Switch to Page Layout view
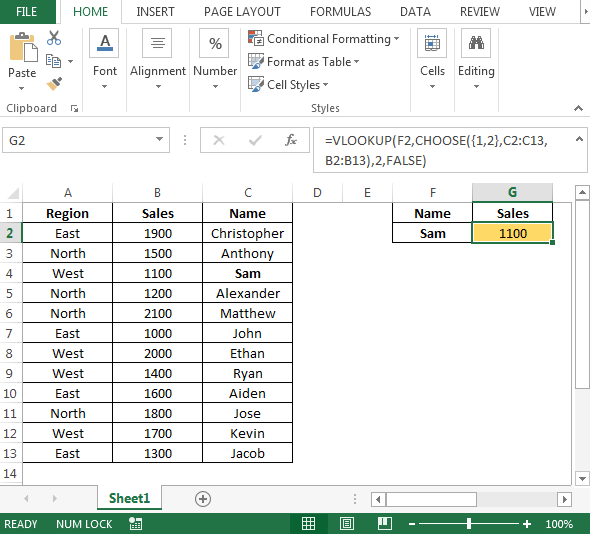The height and width of the screenshot is (534, 590). point(347,523)
